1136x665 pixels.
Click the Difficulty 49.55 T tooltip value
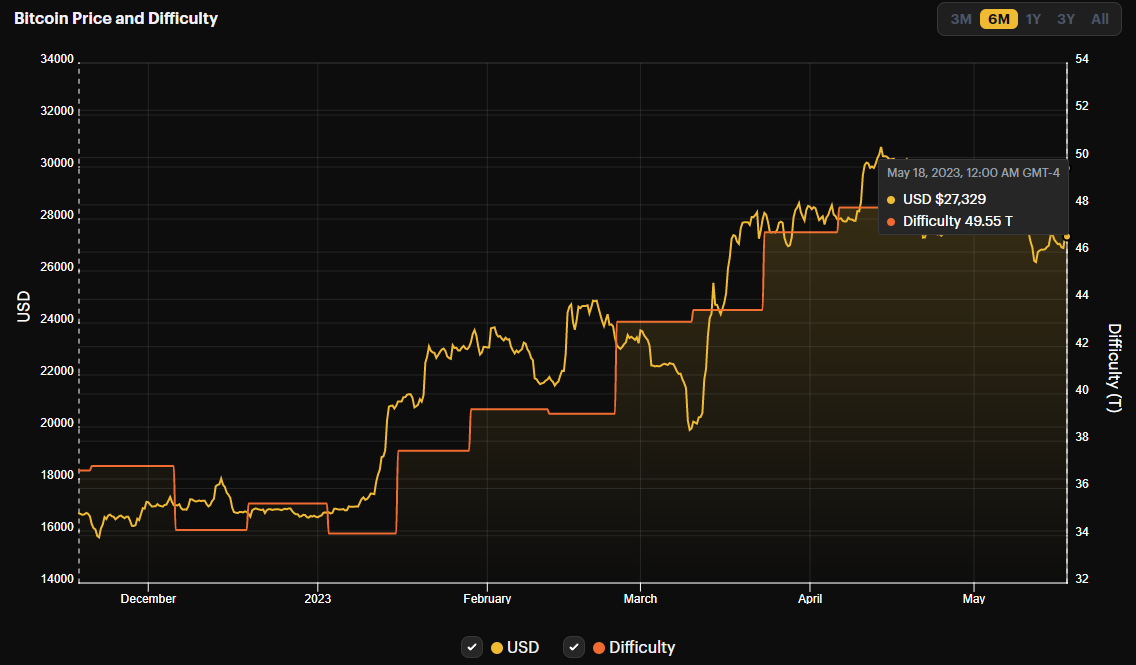pyautogui.click(x=958, y=221)
